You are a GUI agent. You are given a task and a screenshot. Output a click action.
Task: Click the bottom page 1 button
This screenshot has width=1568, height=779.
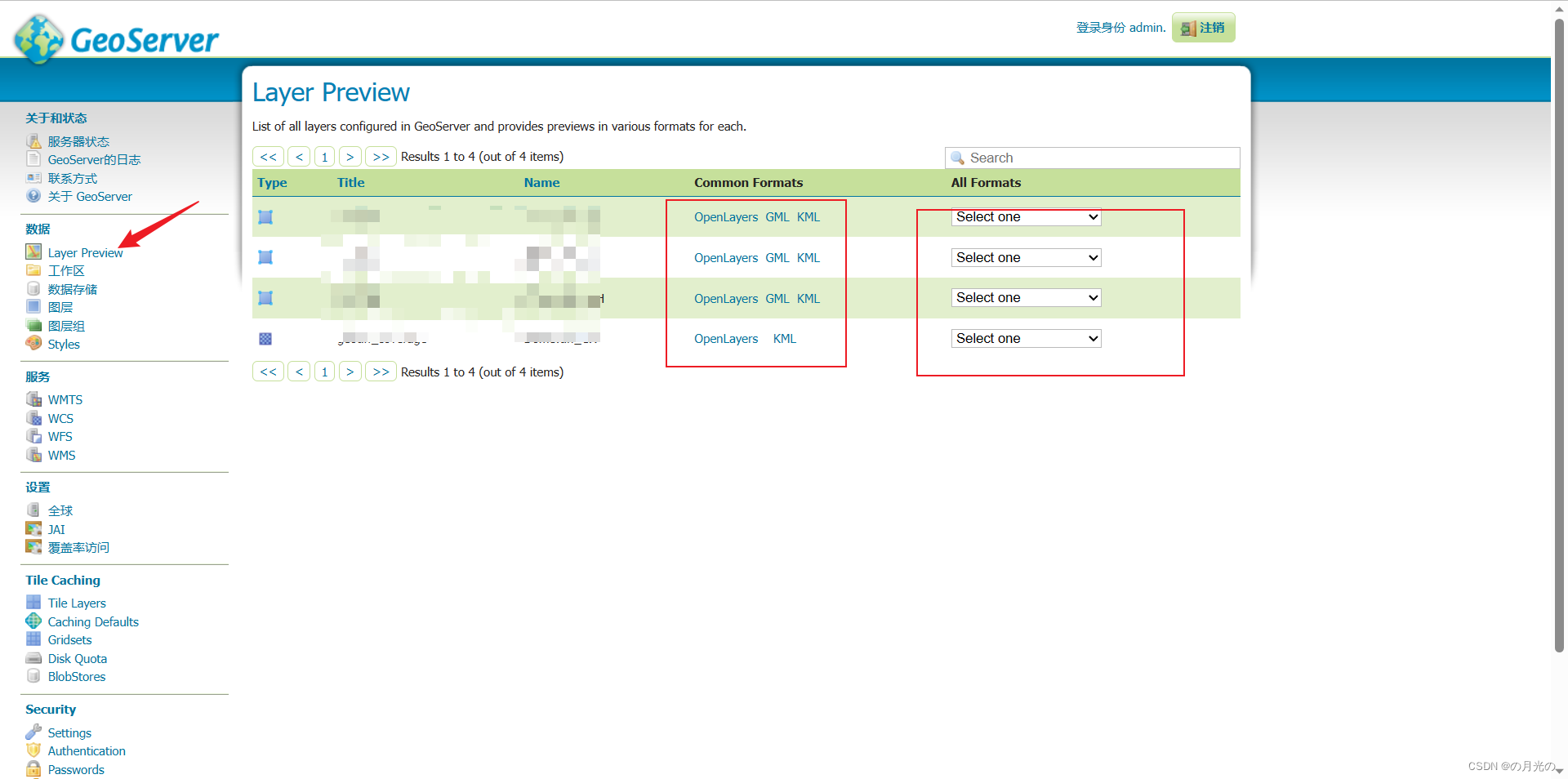click(x=324, y=372)
